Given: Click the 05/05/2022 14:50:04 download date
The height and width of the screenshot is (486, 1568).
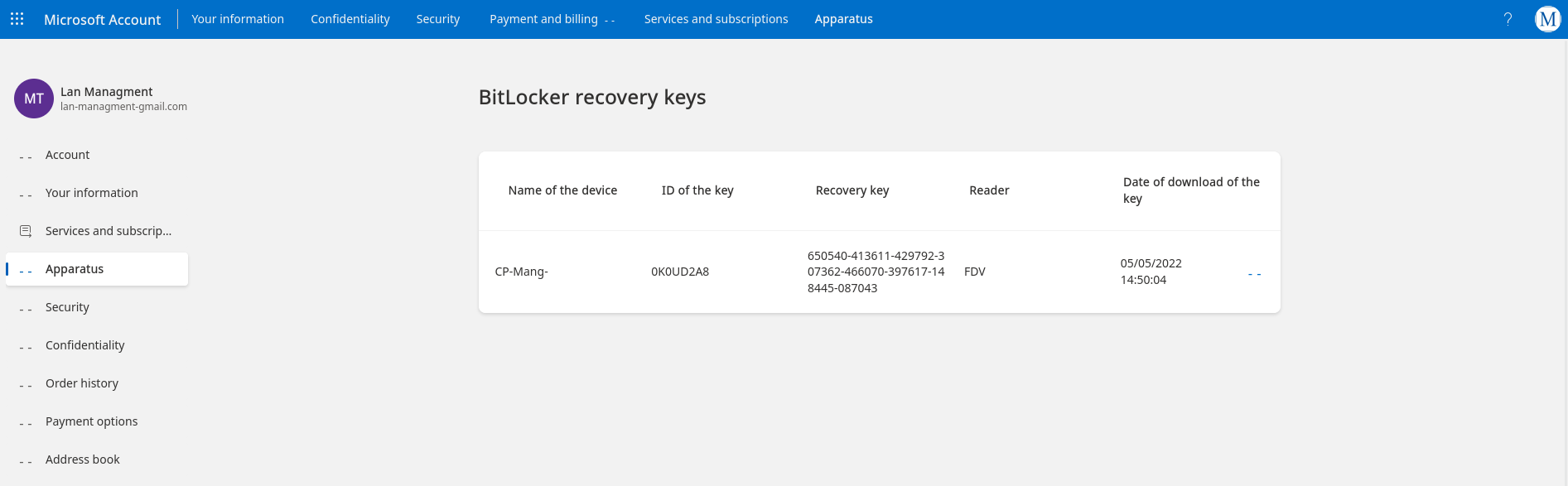Looking at the screenshot, I should point(1151,272).
